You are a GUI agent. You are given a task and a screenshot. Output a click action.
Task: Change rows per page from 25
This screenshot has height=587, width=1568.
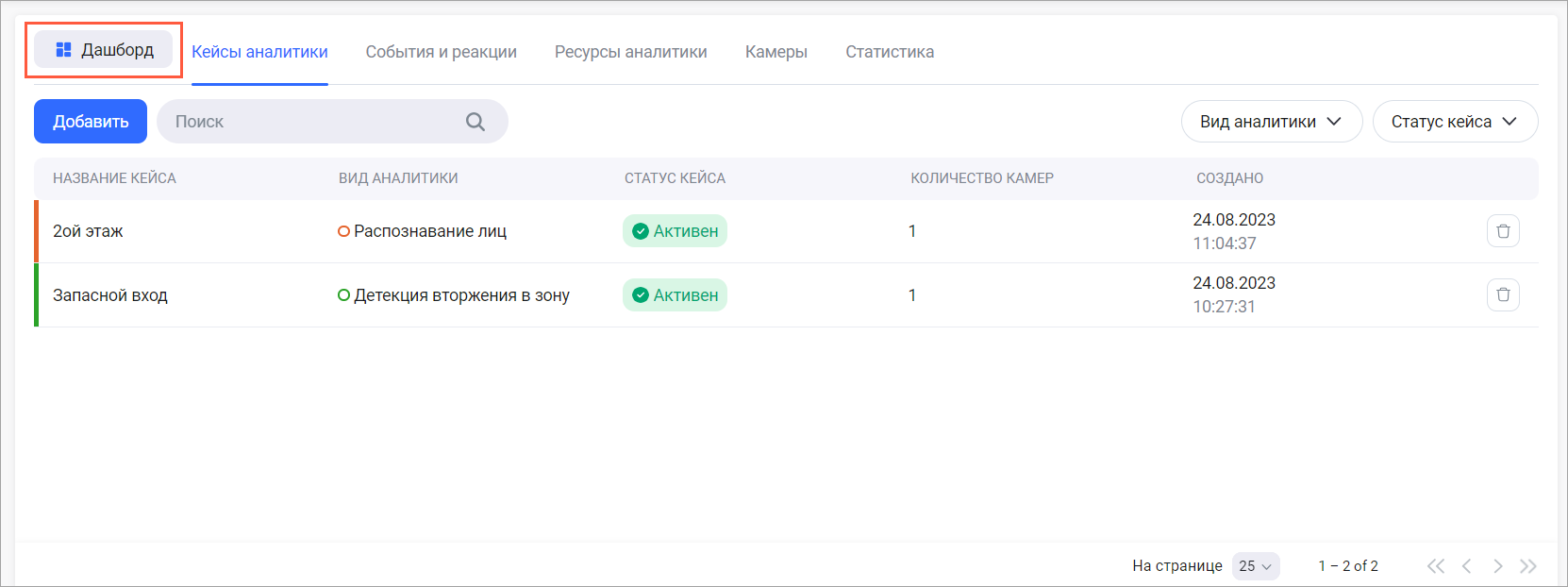click(x=1255, y=566)
